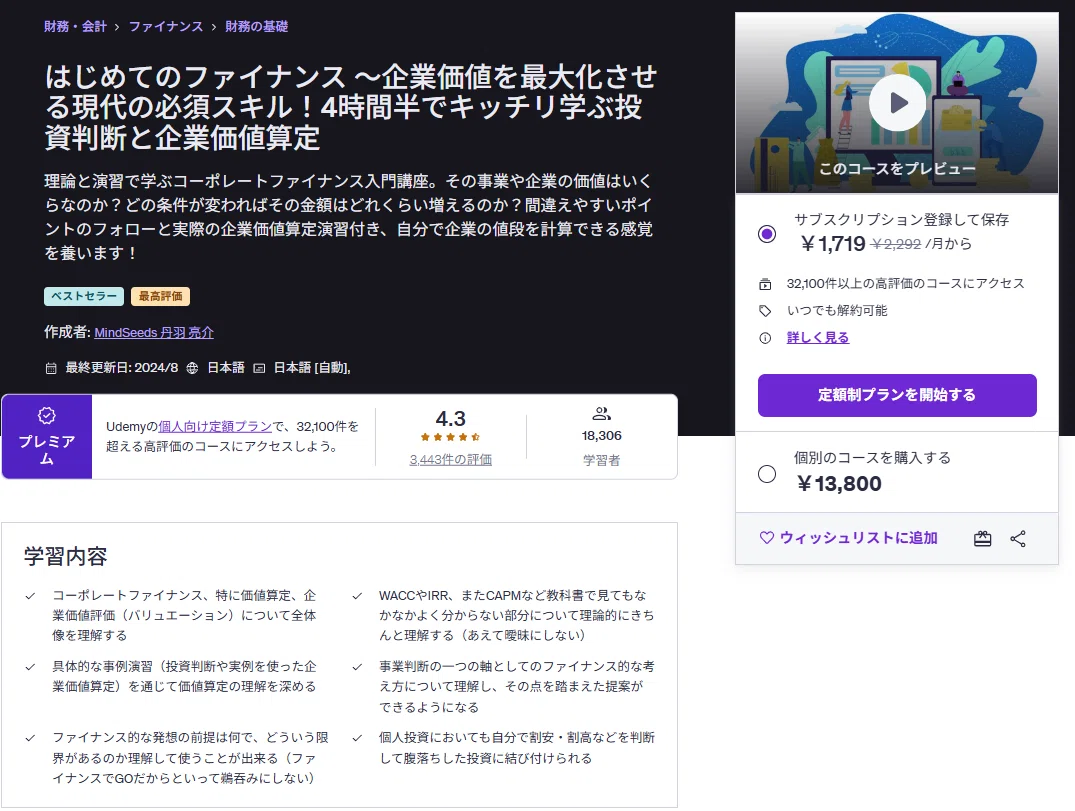Click the 32,100件以上の高評価のコースにアクセス text
Screen dimensions: 1075x811
(905, 284)
